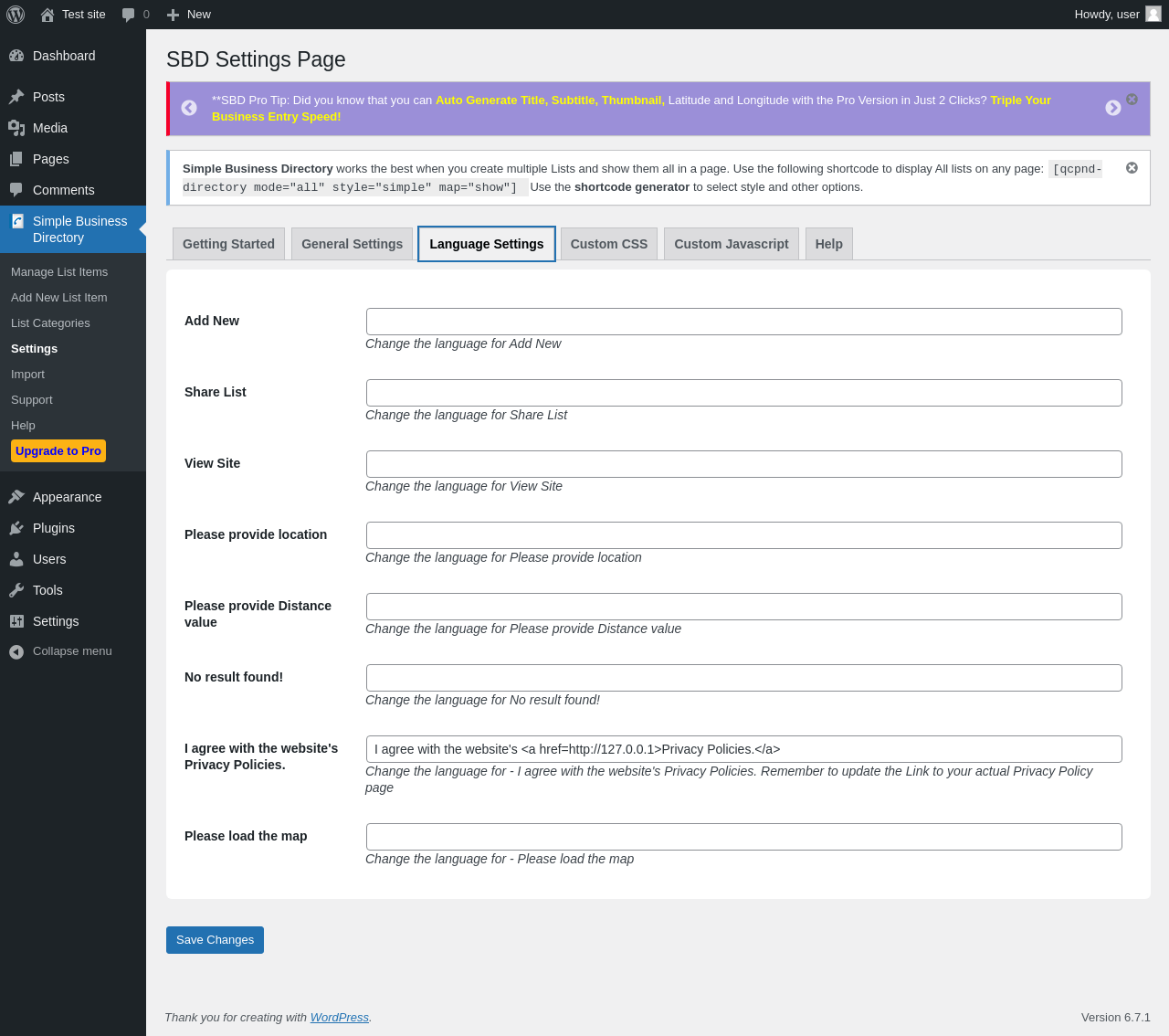The height and width of the screenshot is (1036, 1169).
Task: Dismiss the Simple Business Directory shortcode notice
Action: [1132, 168]
